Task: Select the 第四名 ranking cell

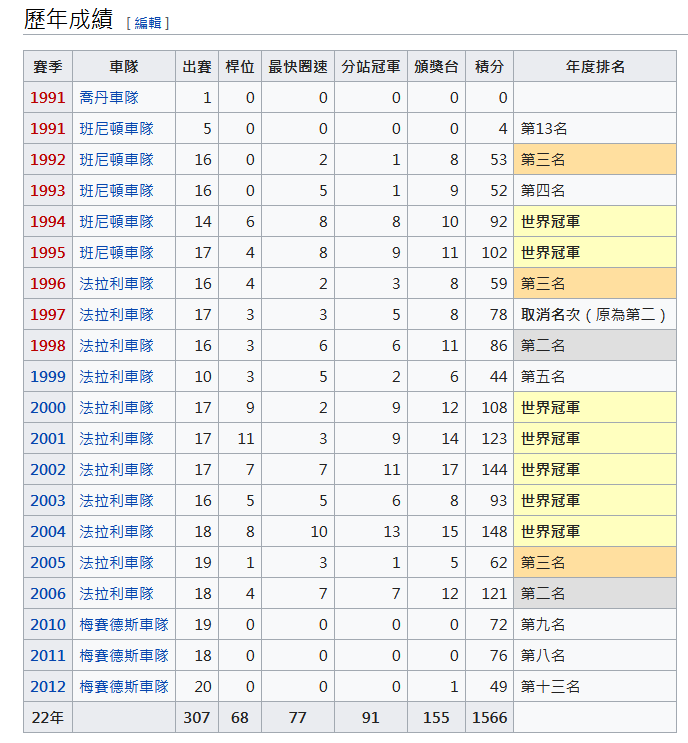Action: click(595, 190)
